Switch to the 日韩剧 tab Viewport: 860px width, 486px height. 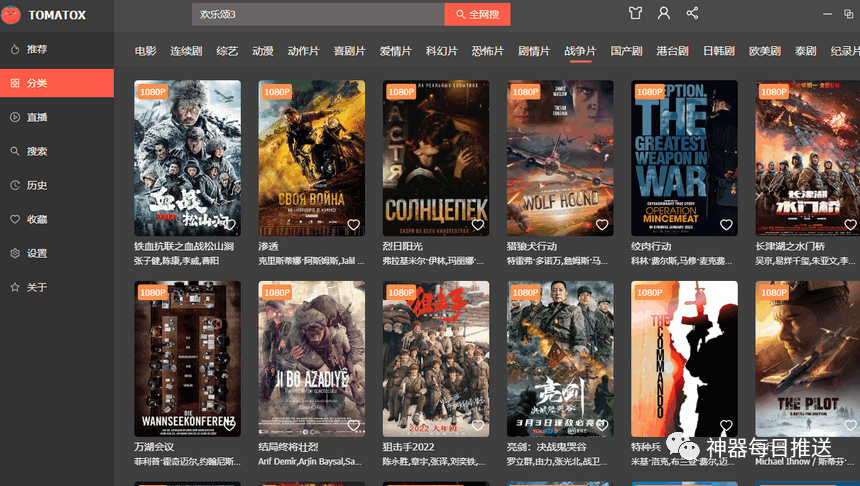pos(718,51)
